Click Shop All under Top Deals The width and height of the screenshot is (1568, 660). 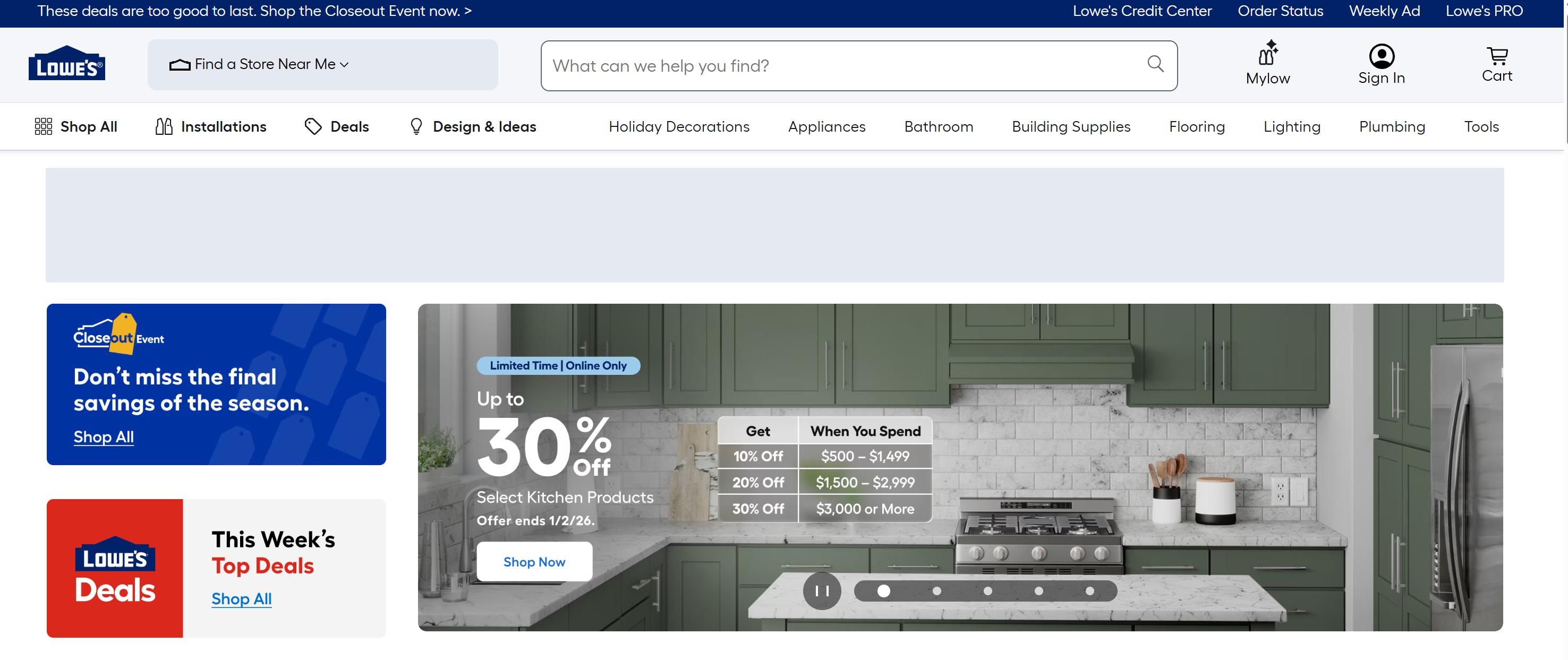(x=241, y=598)
